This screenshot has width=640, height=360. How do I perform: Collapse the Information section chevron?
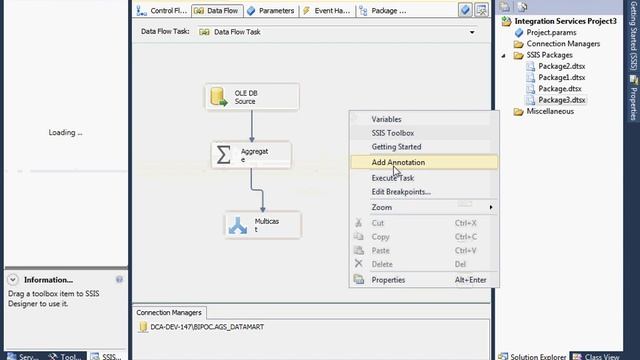(x=13, y=280)
